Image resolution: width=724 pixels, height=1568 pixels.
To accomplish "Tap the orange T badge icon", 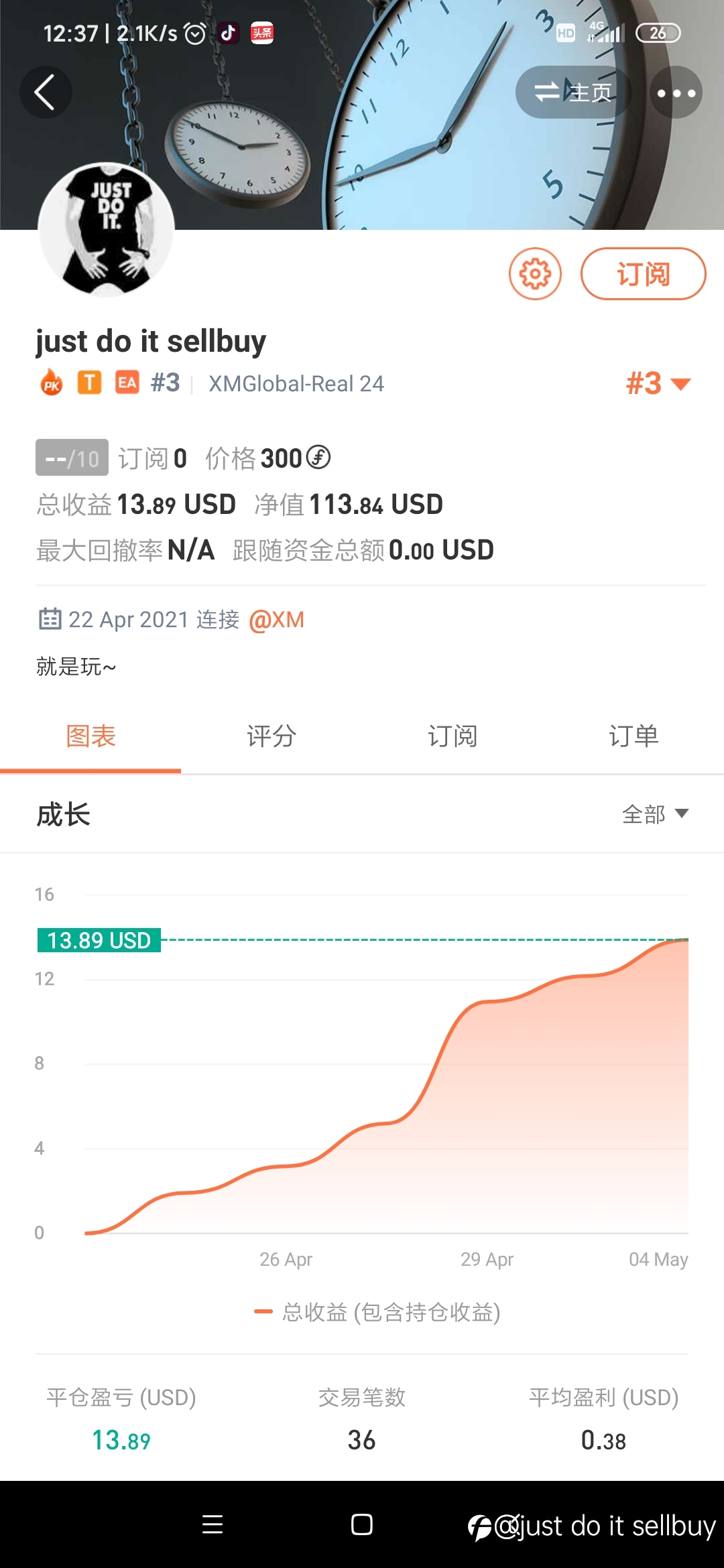I will [90, 383].
